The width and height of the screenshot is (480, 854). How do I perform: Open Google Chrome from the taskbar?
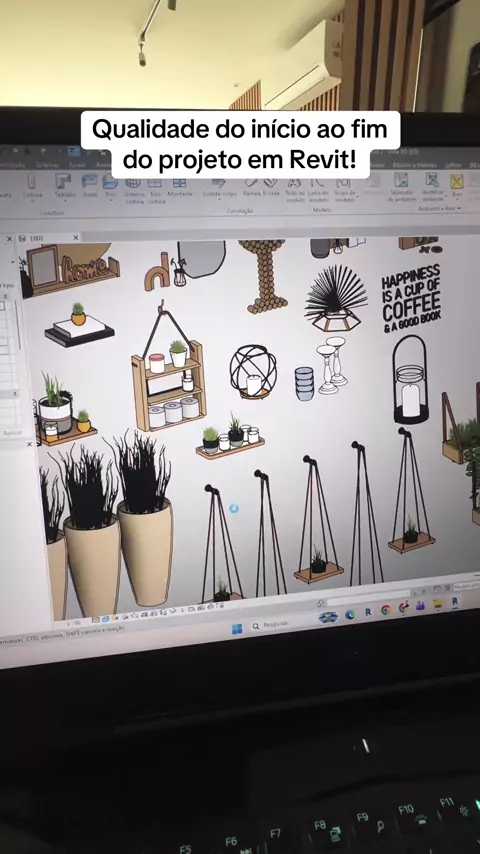(x=386, y=609)
